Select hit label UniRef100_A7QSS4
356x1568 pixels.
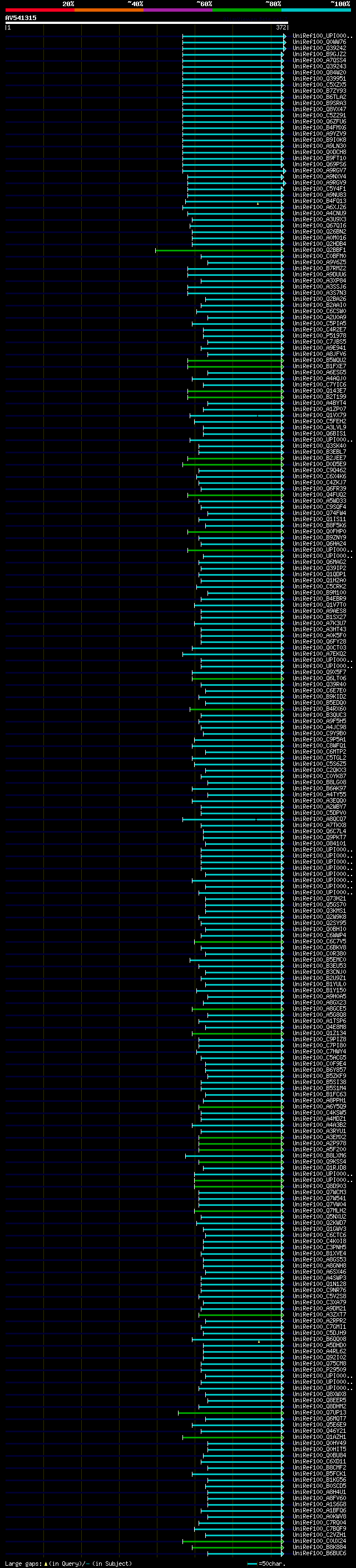coord(319,60)
